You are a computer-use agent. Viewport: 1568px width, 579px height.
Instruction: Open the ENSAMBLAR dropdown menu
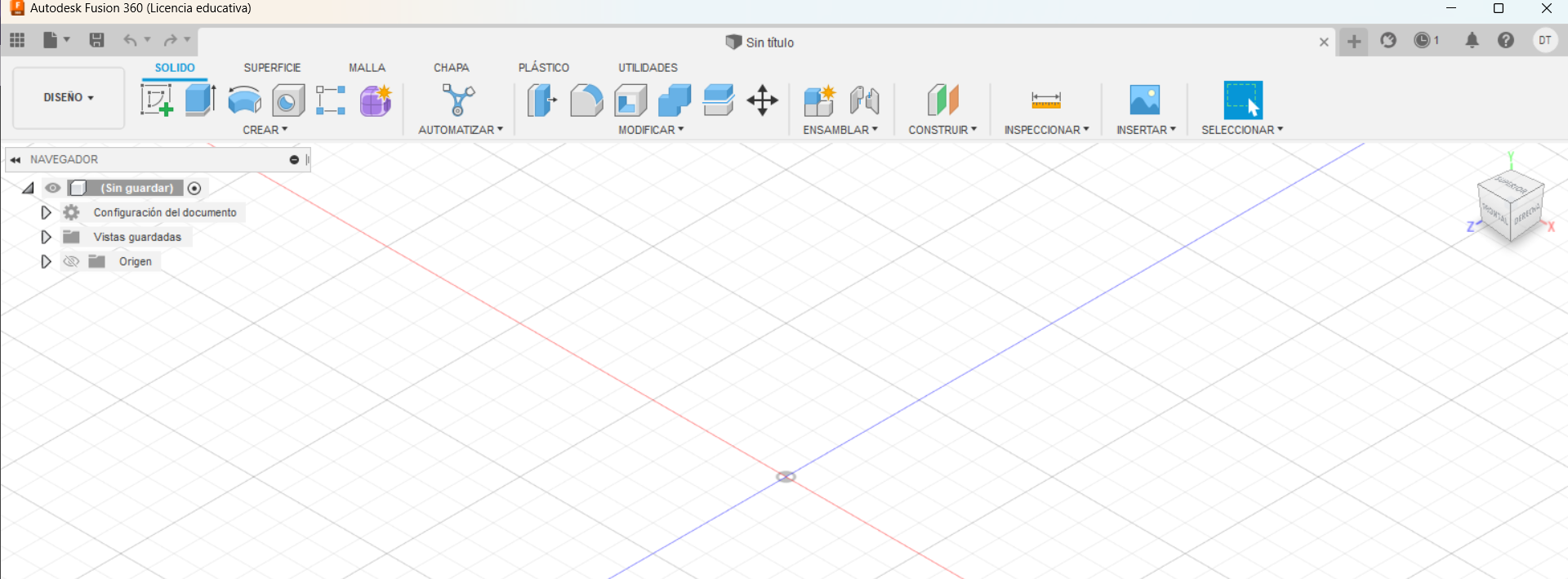(840, 130)
